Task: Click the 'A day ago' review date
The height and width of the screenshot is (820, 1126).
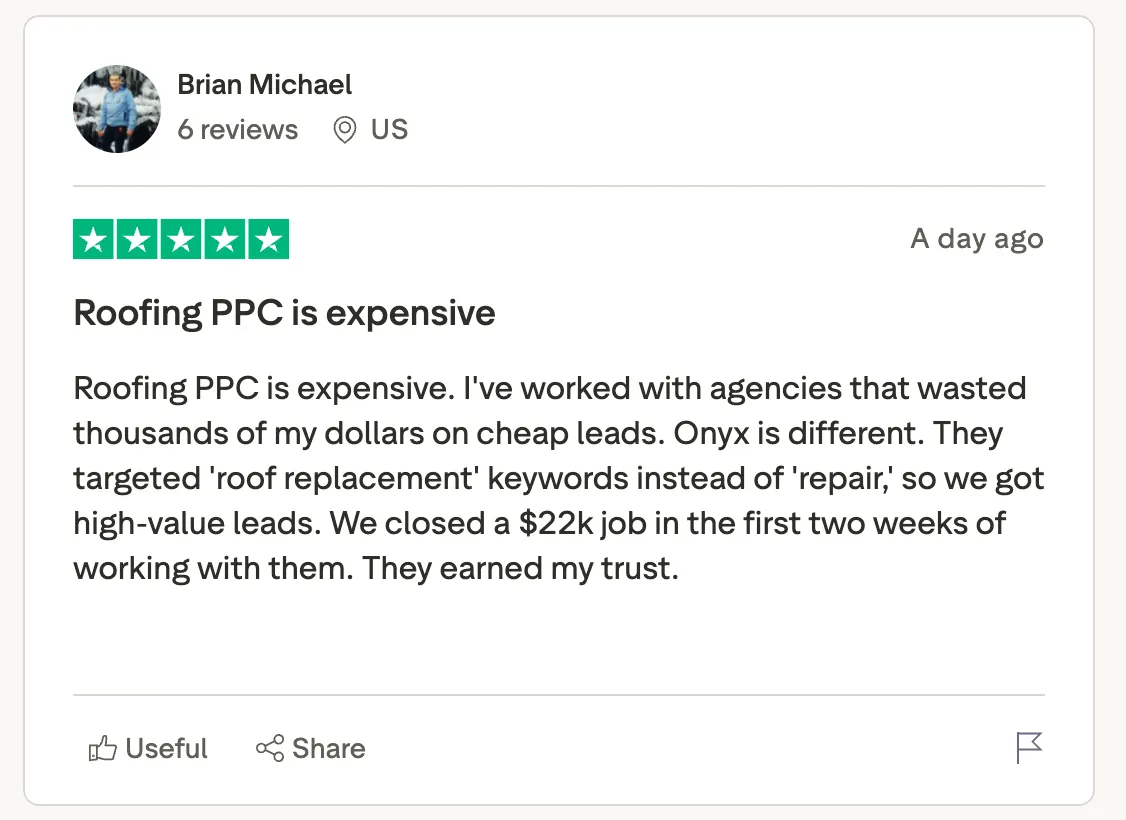Action: pyautogui.click(x=977, y=239)
